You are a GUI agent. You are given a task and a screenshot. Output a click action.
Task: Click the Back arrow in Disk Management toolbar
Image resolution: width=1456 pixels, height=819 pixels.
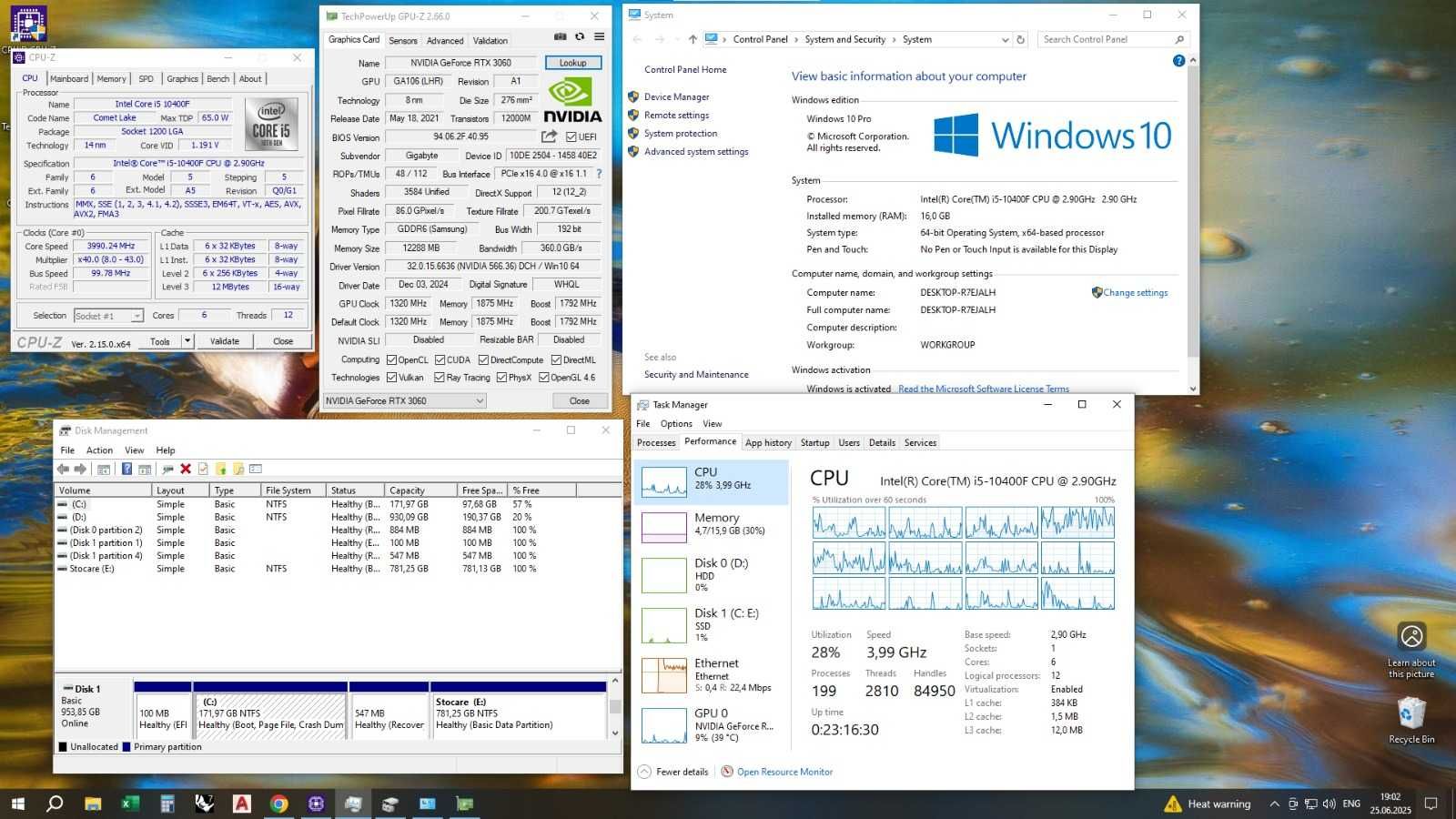63,470
